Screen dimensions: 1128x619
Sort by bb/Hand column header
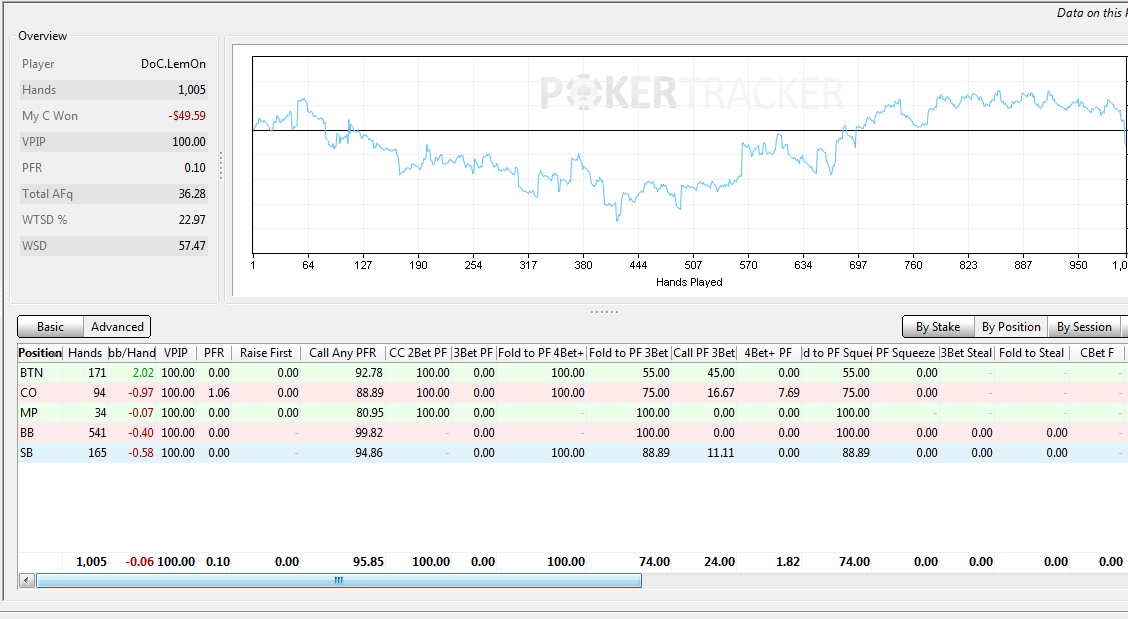tap(132, 353)
